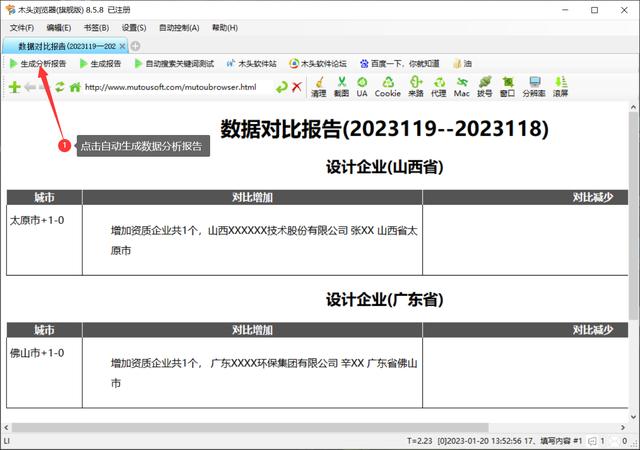Screen dimensions: 640x450
Task: Go to the home page icon
Action: click(75, 87)
